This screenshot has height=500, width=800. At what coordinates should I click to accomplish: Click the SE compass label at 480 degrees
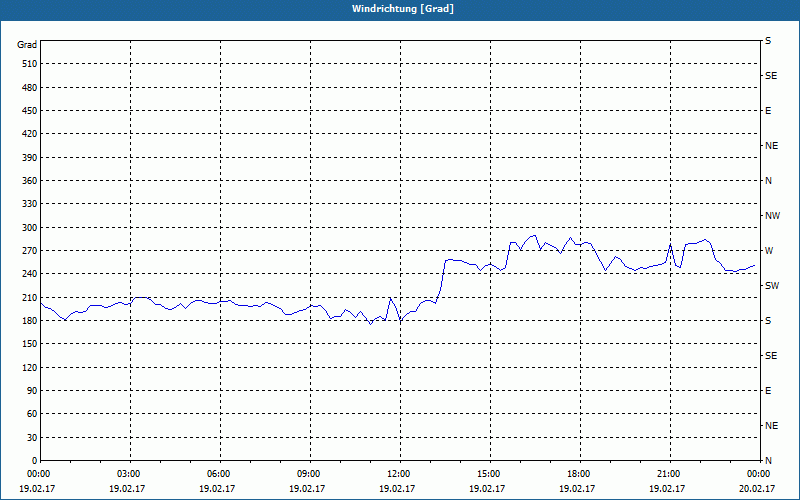point(771,76)
